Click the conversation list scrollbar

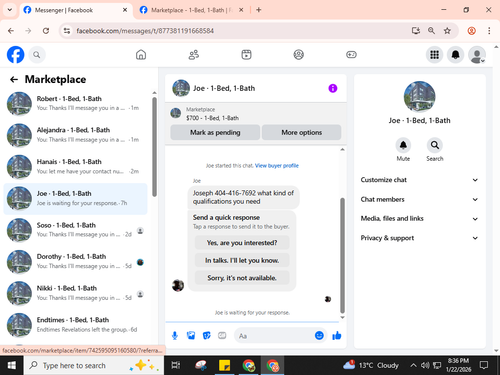(154, 147)
